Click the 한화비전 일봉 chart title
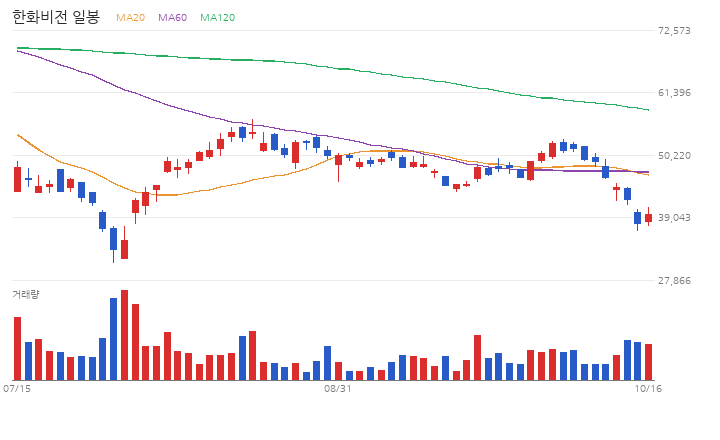Viewport: 720px width, 440px height. tap(56, 17)
